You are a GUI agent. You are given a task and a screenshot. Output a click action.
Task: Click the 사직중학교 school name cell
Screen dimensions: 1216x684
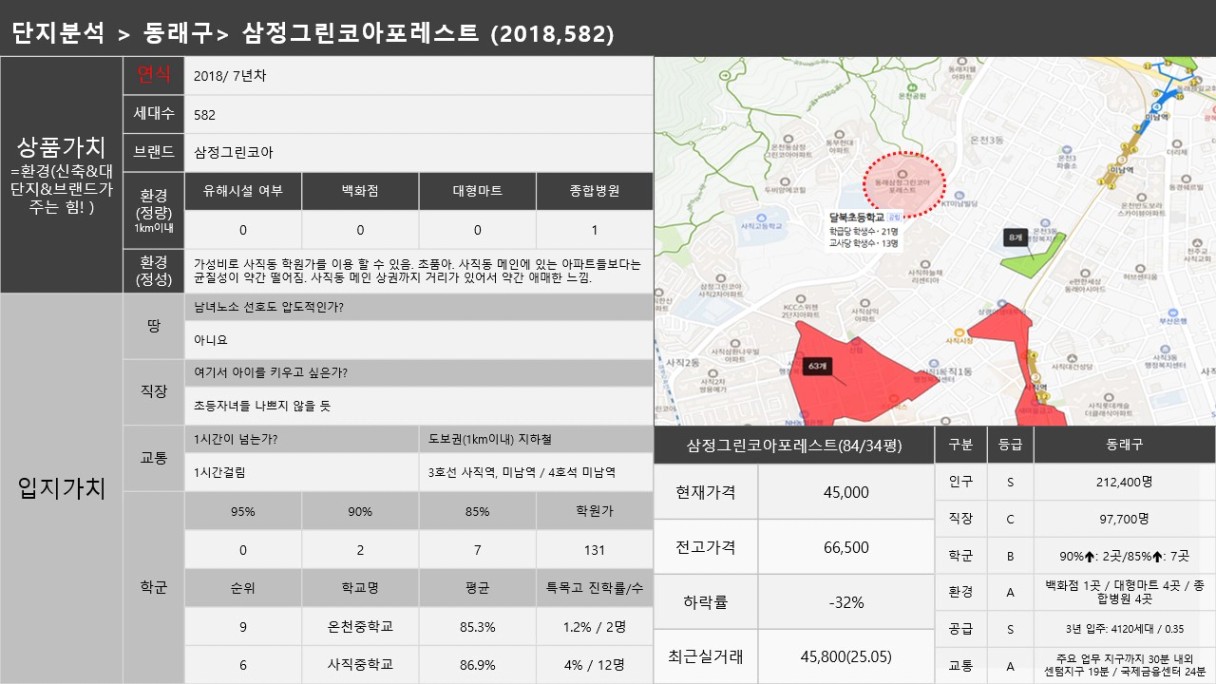pyautogui.click(x=360, y=664)
